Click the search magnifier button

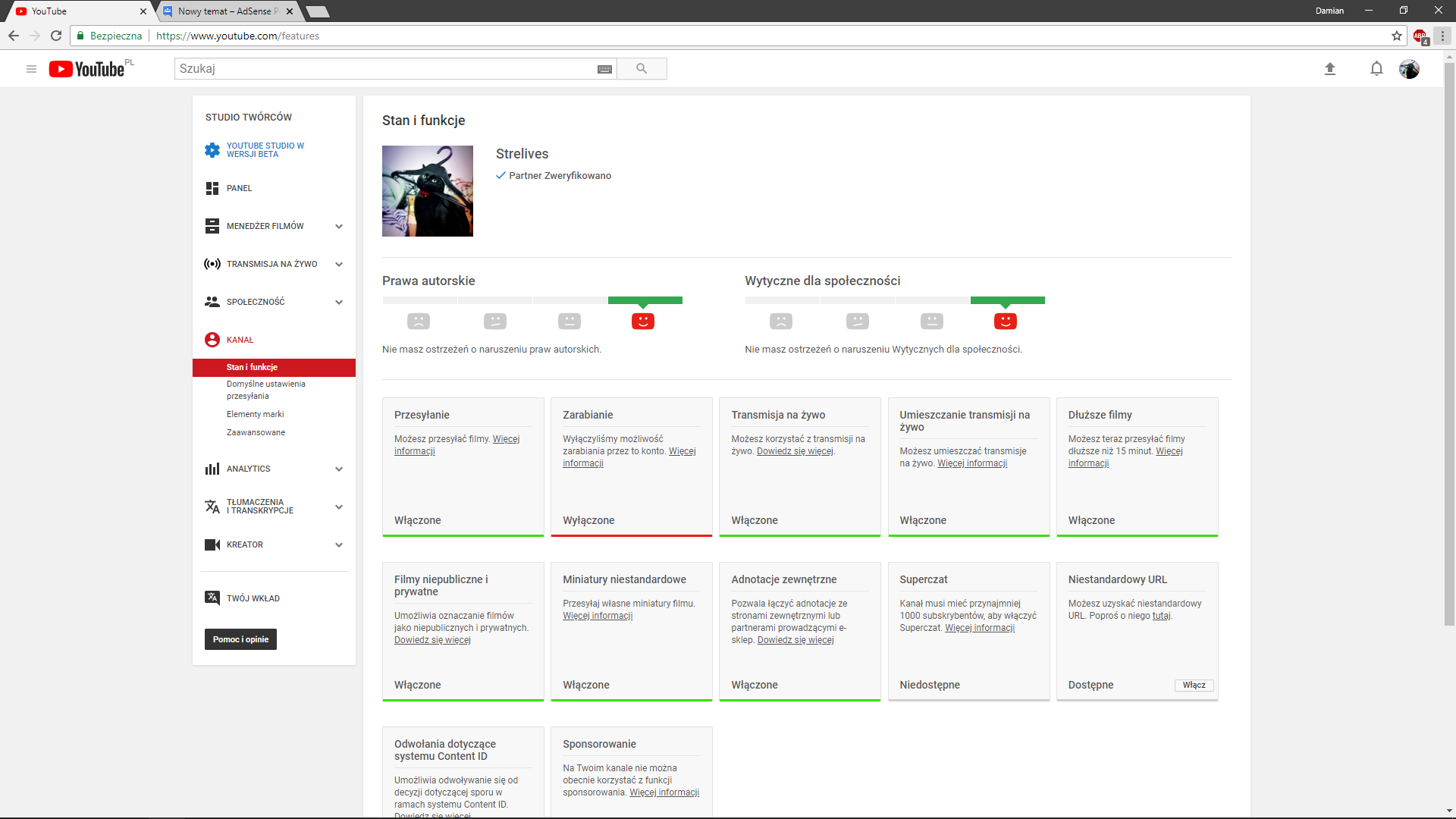pyautogui.click(x=642, y=69)
